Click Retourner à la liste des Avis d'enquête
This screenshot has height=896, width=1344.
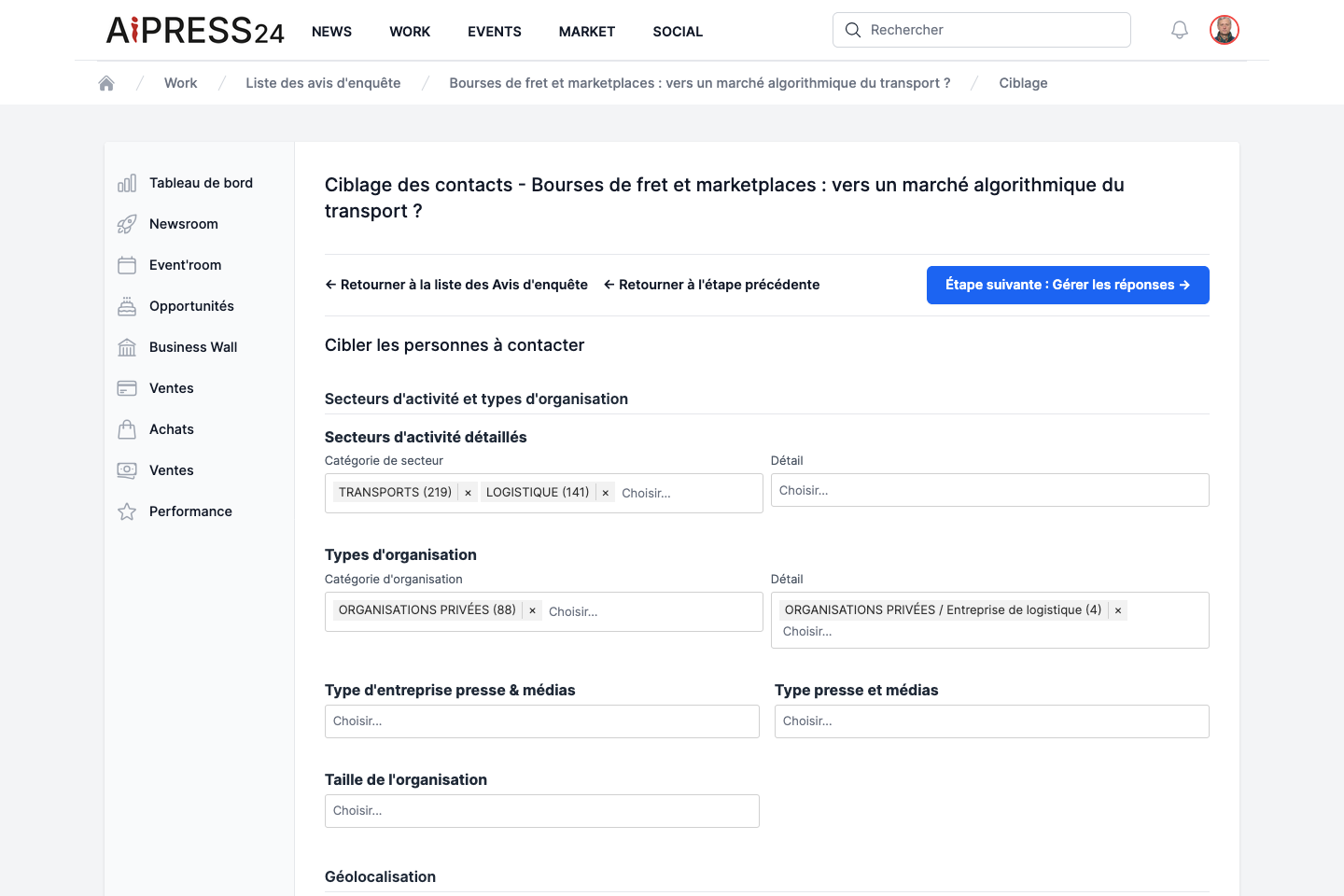click(x=456, y=285)
